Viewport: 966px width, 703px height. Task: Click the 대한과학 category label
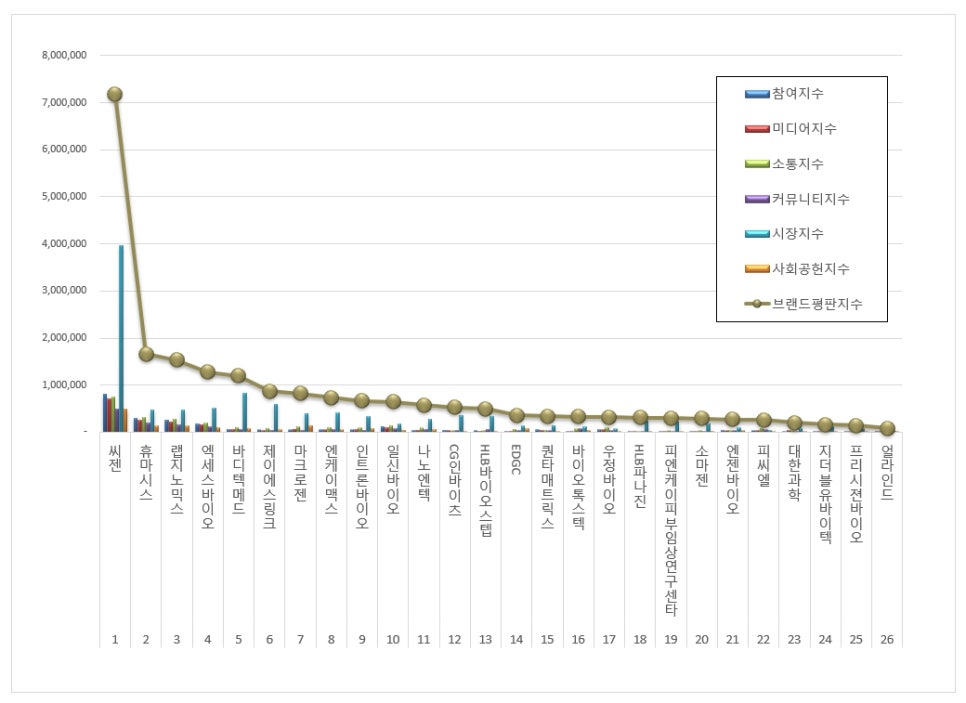point(794,472)
